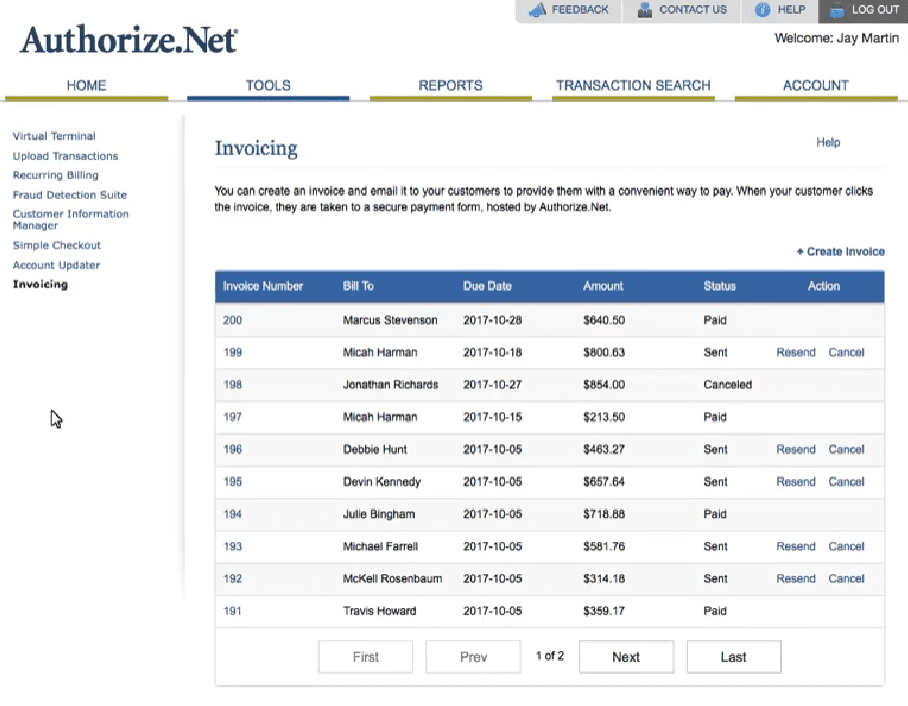Open invoice number 191

click(x=232, y=611)
